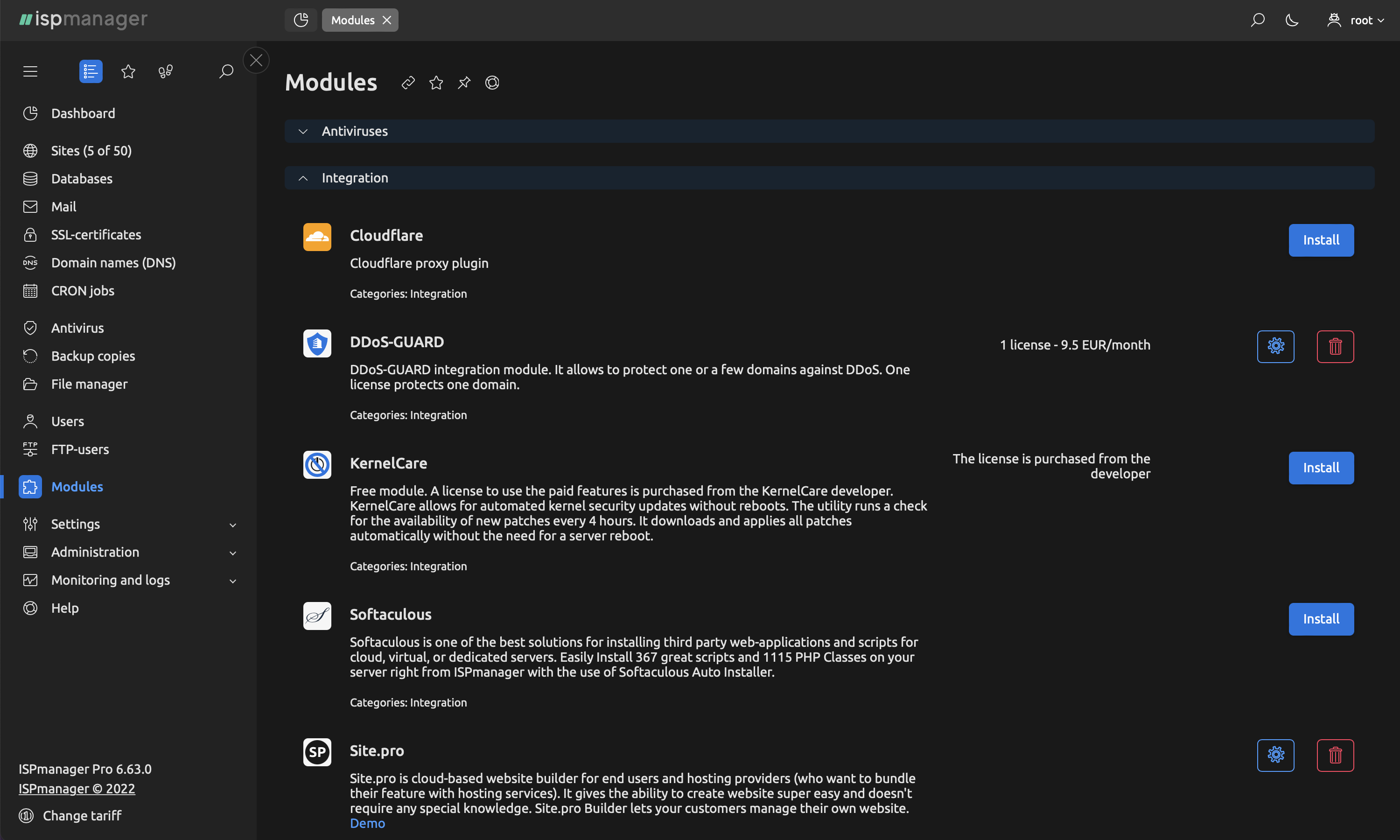Viewport: 1400px width, 840px height.
Task: Install the Softaculous module
Action: pyautogui.click(x=1321, y=619)
